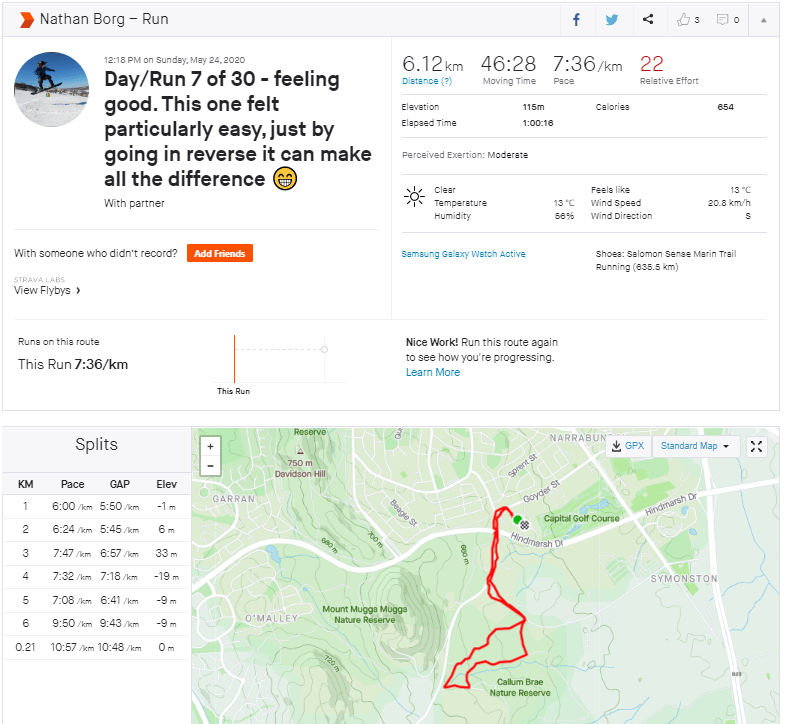The width and height of the screenshot is (786, 724).
Task: Zoom out on the map
Action: pyautogui.click(x=210, y=466)
